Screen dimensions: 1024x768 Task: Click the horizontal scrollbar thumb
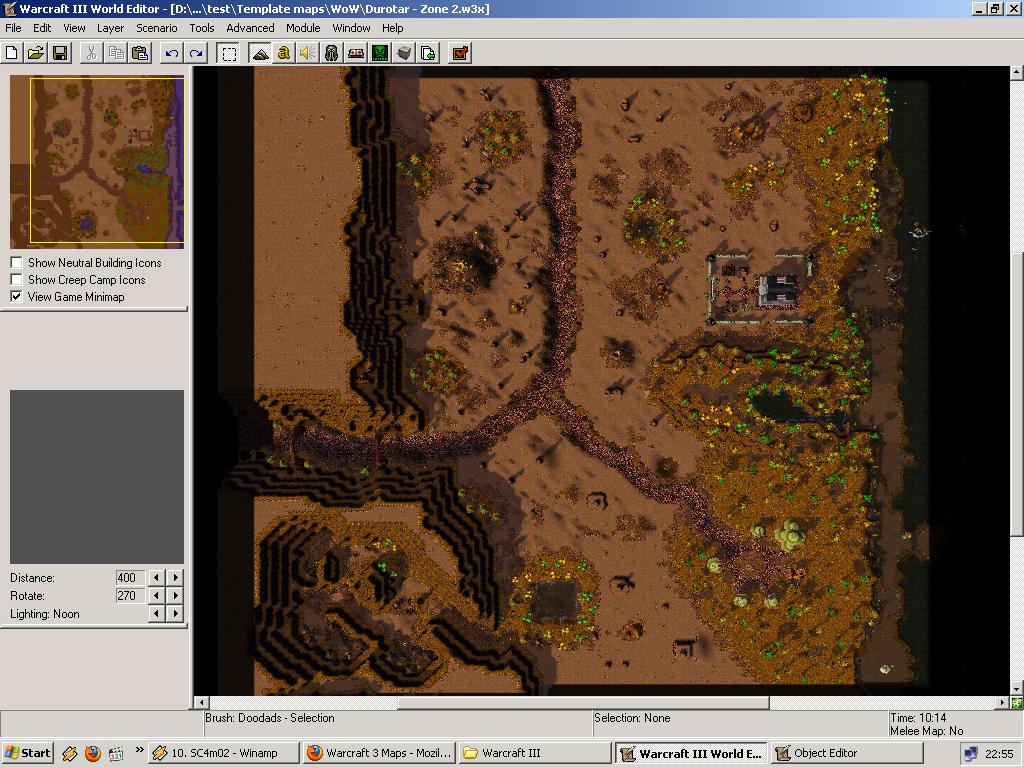tap(583, 703)
